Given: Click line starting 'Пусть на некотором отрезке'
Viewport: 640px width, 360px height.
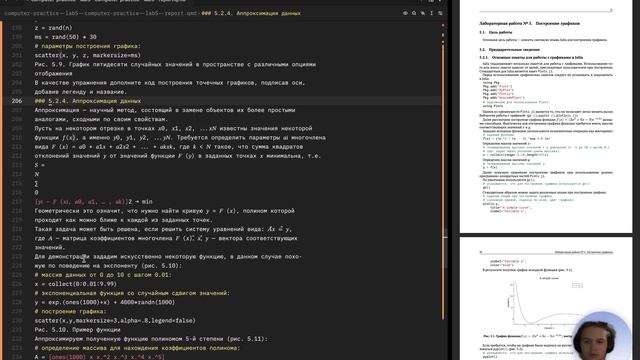Looking at the screenshot, I should (x=173, y=128).
